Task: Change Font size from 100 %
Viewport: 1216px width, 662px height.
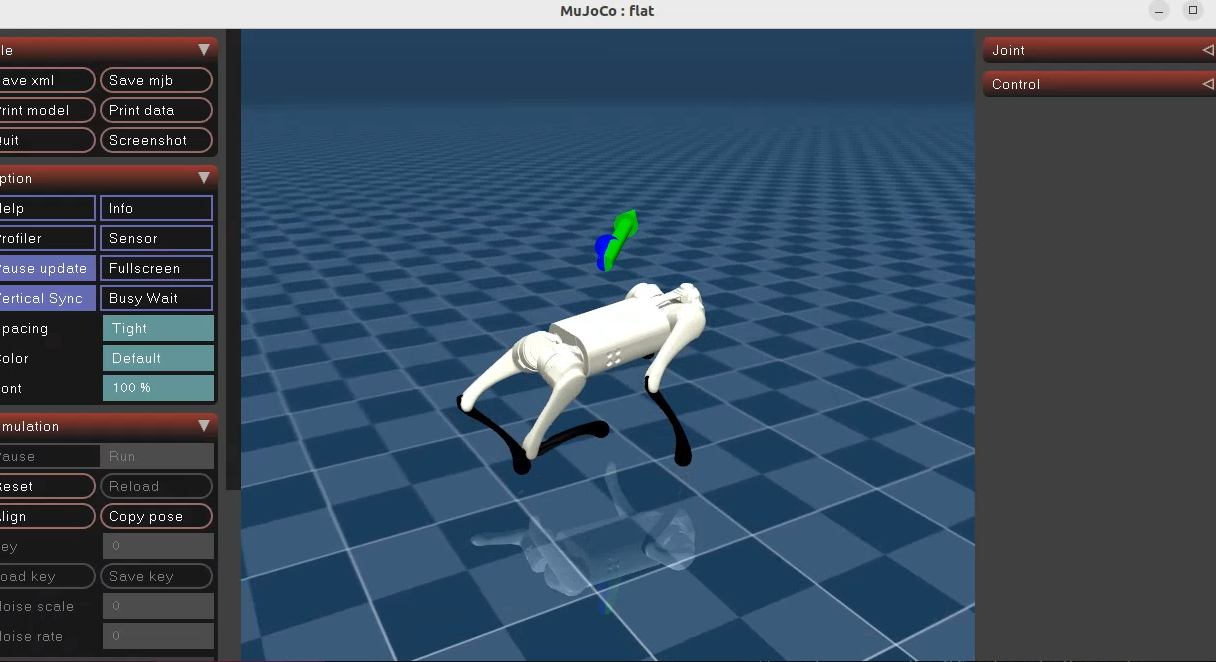Action: 158,388
